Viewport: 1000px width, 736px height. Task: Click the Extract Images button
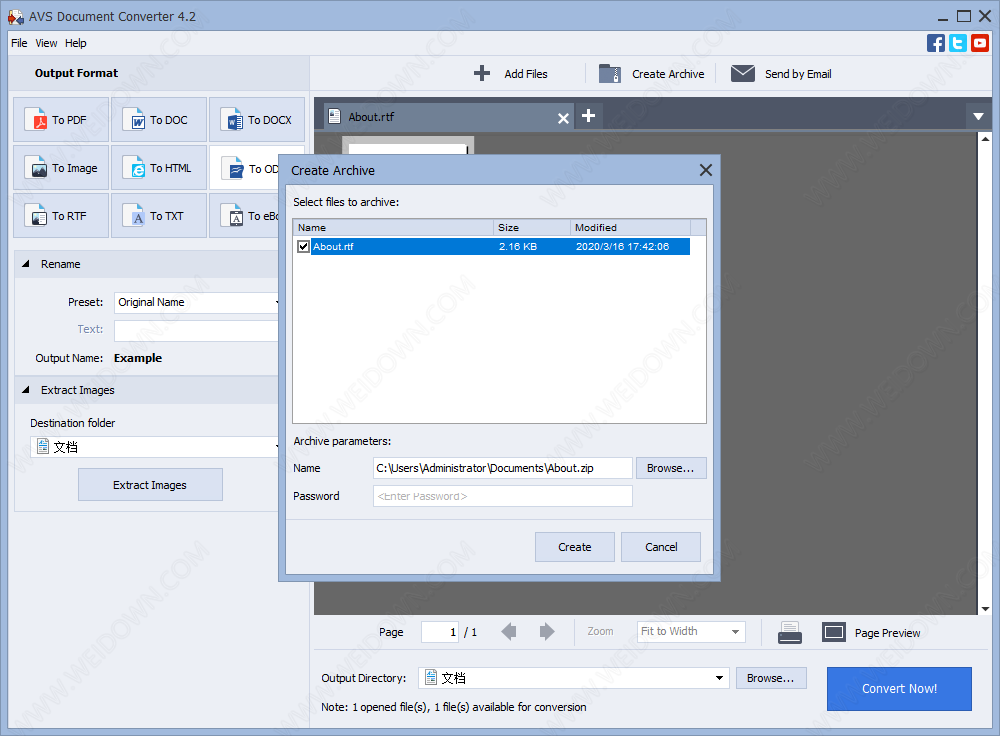pyautogui.click(x=150, y=485)
